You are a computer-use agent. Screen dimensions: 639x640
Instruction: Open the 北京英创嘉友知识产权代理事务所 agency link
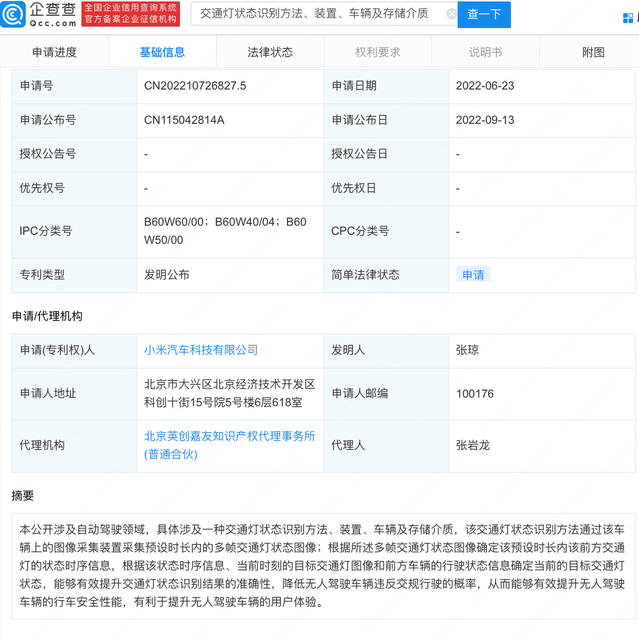[x=229, y=445]
